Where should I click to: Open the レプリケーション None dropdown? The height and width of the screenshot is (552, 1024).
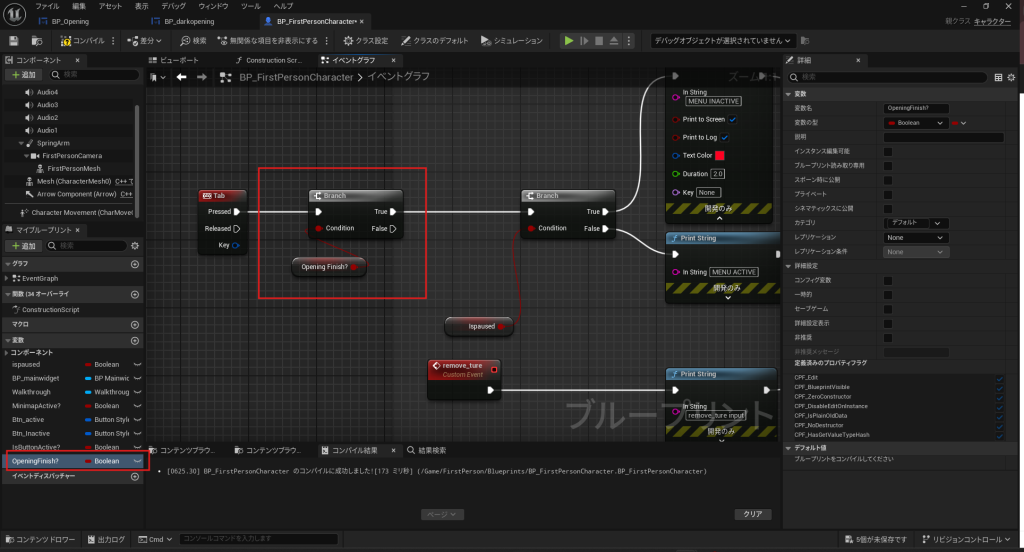click(915, 238)
